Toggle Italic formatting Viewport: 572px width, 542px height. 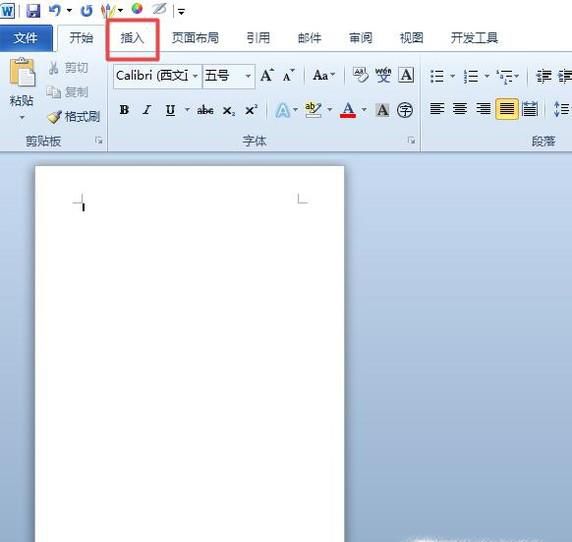point(147,110)
